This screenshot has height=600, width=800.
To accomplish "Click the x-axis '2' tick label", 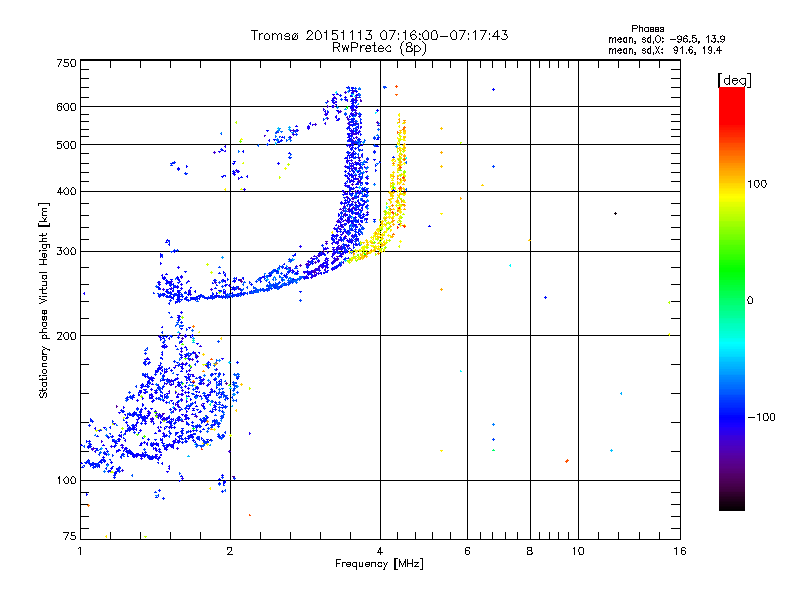I will 230,551.
